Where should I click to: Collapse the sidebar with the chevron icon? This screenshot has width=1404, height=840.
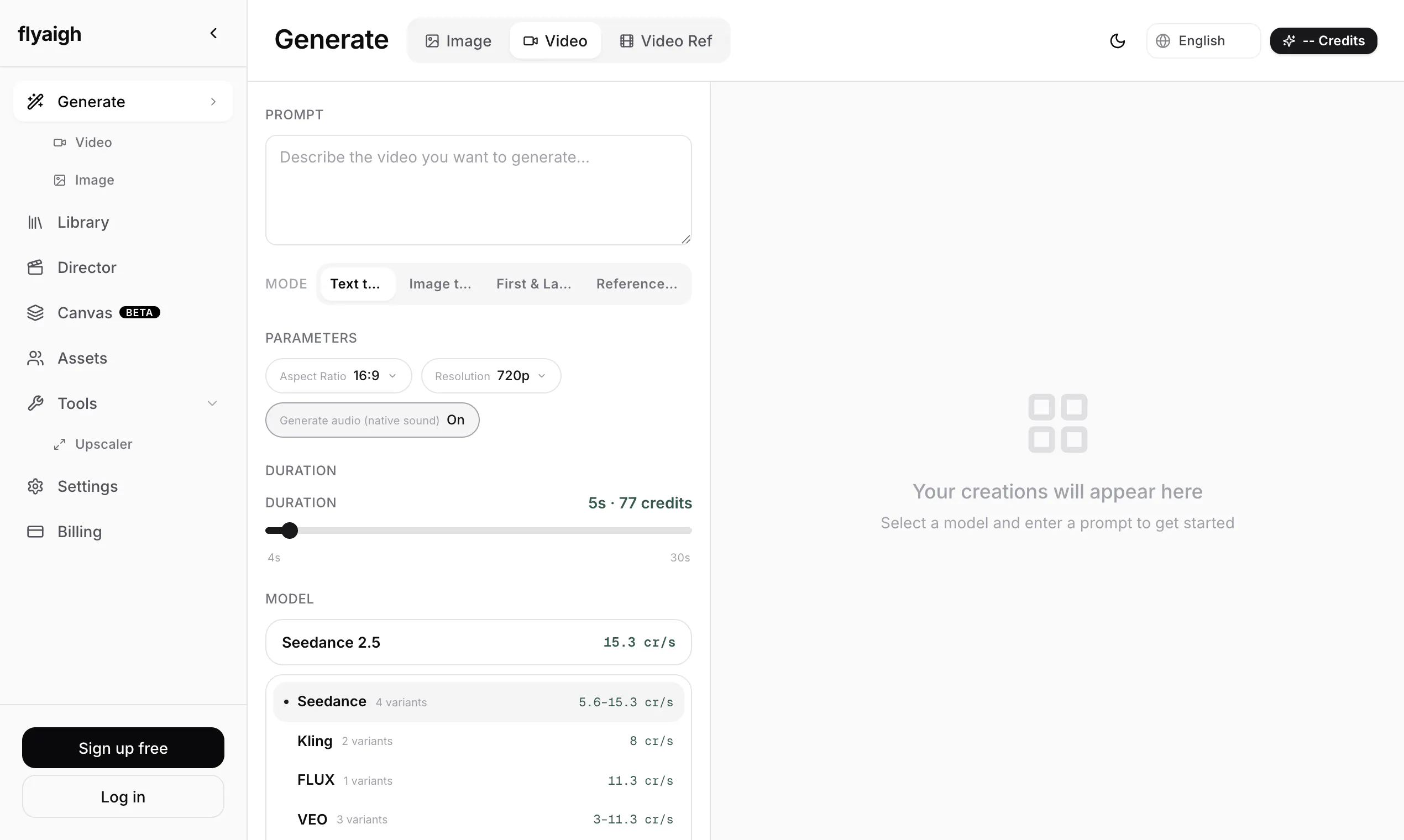point(213,33)
